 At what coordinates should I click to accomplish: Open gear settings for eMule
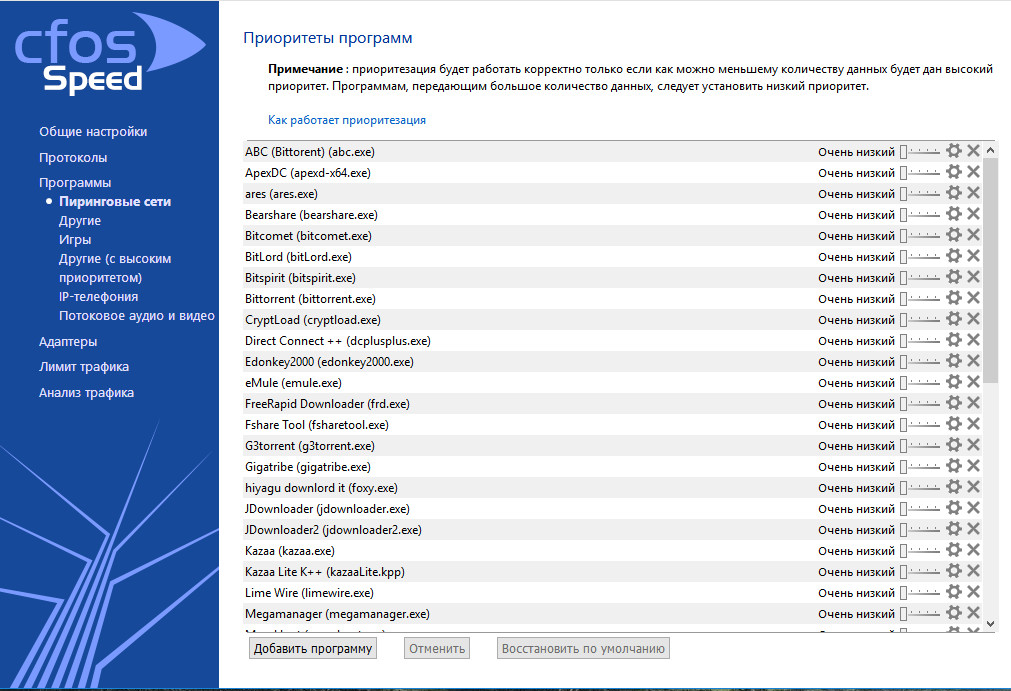pyautogui.click(x=954, y=382)
